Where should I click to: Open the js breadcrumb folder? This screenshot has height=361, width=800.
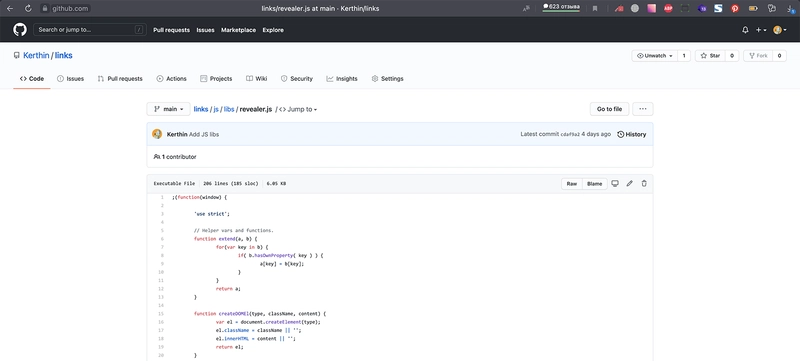pyautogui.click(x=216, y=109)
